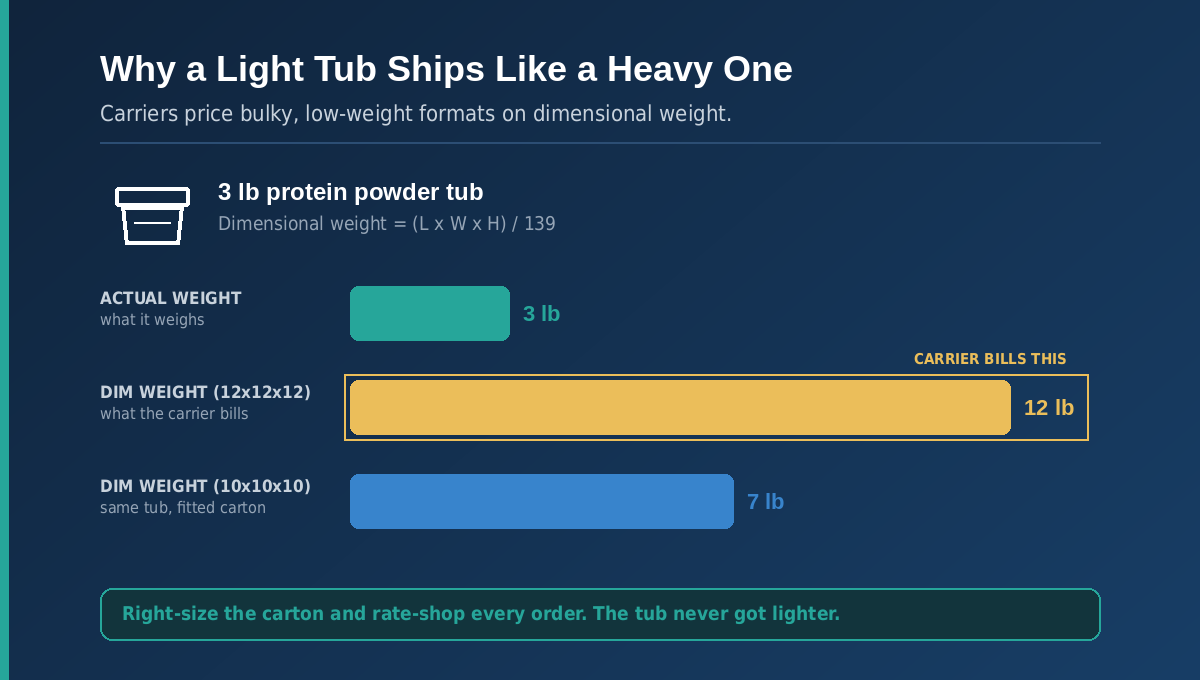Viewport: 1200px width, 680px height.
Task: Click the right-size the carton tip banner
Action: 600,614
